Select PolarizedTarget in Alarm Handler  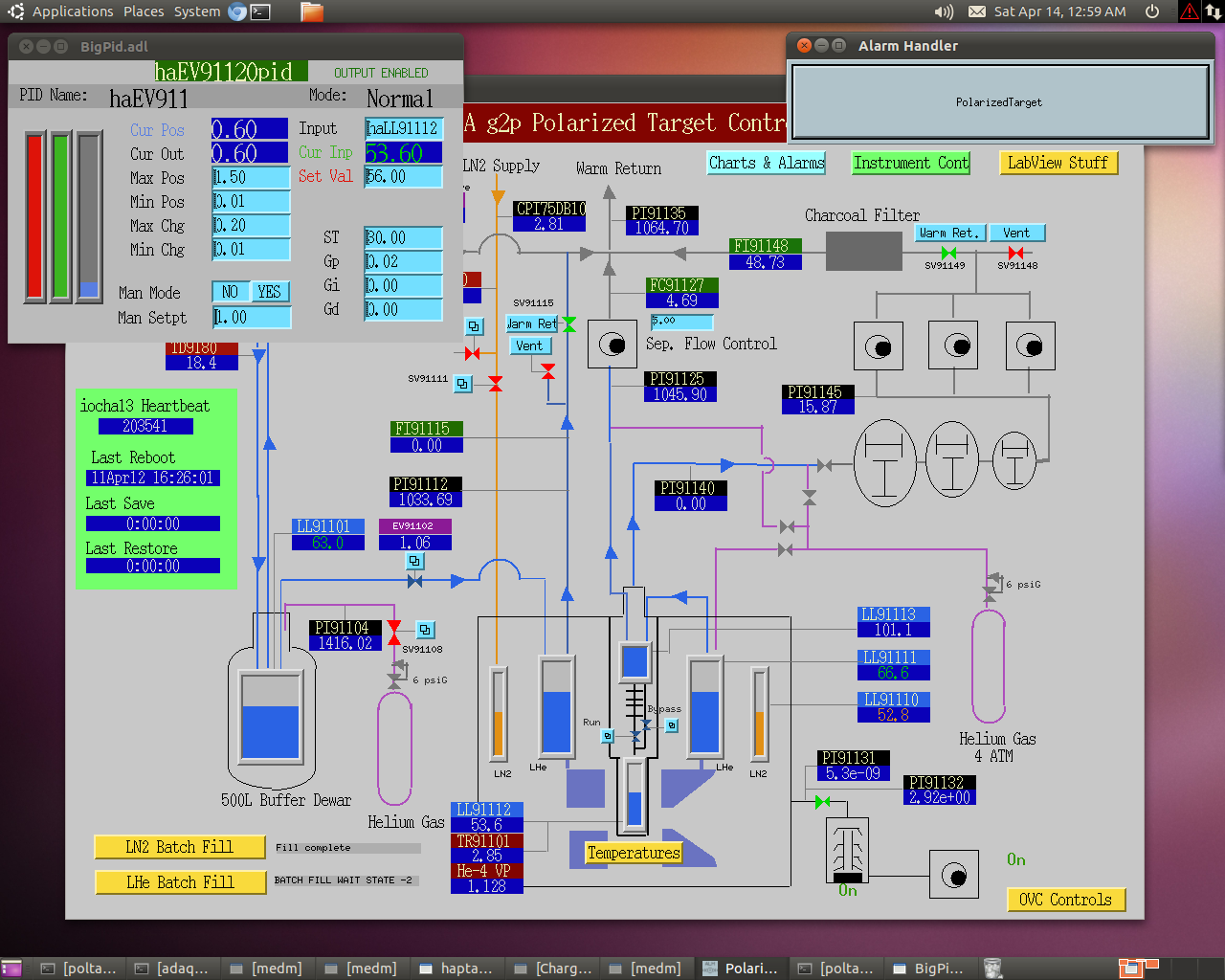tap(999, 102)
